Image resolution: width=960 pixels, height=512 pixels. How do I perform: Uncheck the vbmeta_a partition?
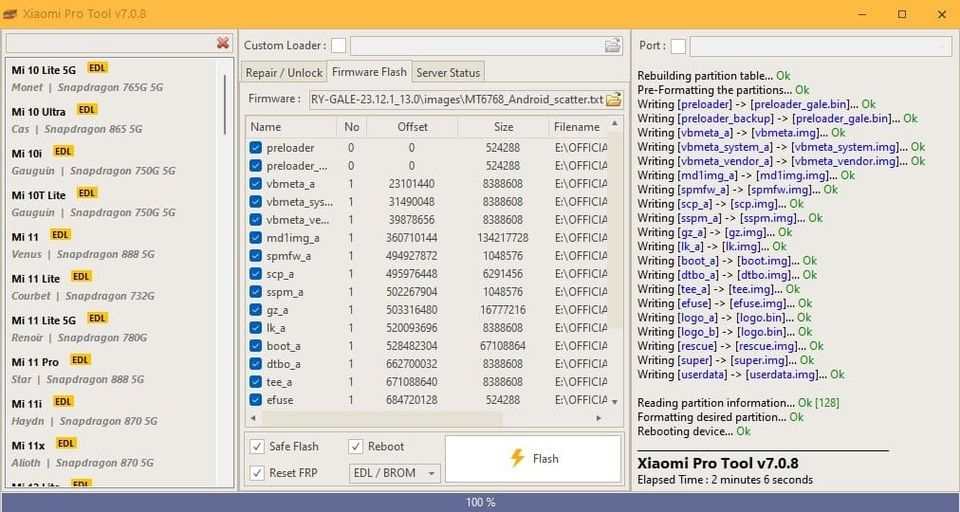point(256,184)
